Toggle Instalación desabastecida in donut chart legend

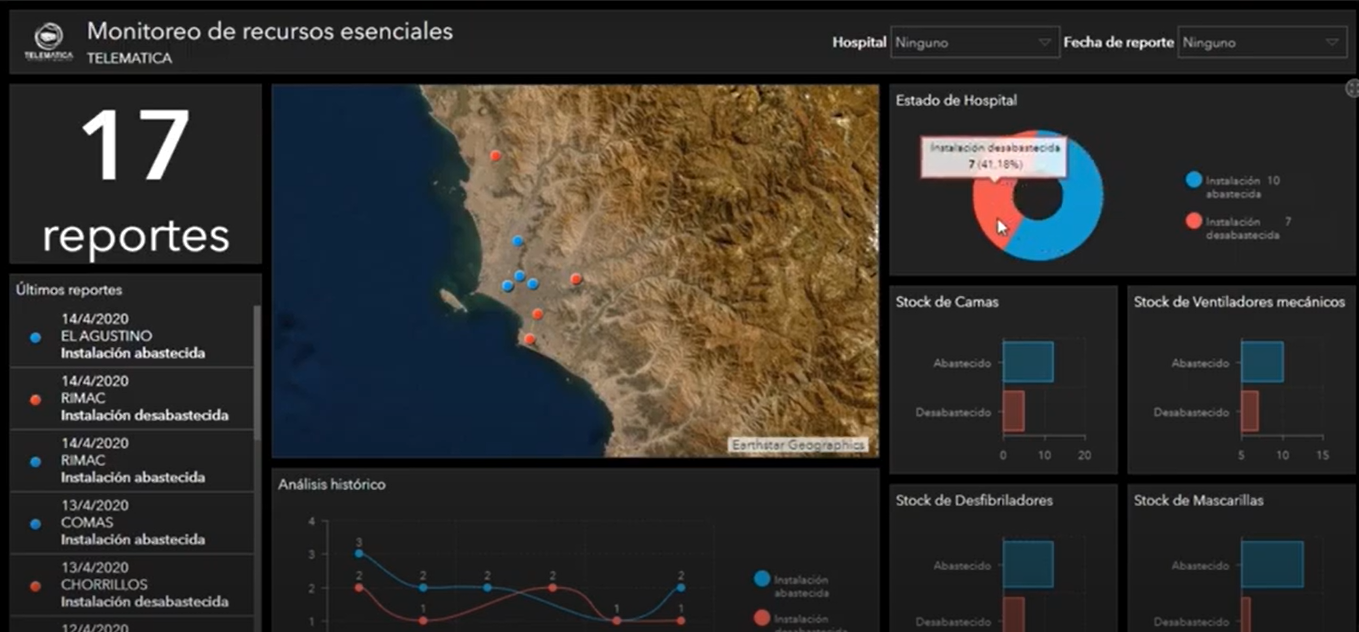click(1193, 222)
